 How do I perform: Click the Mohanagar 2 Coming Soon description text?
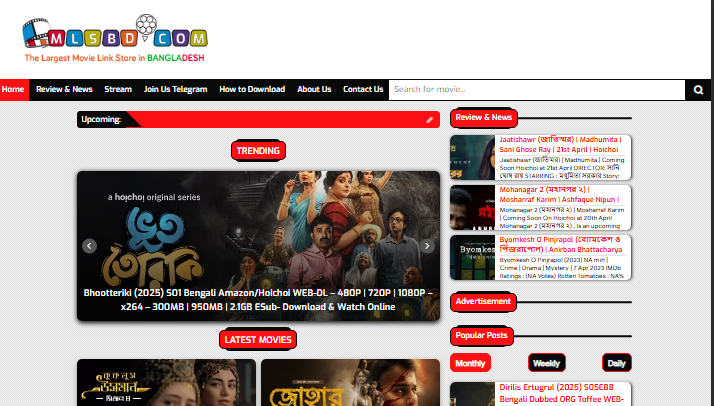click(562, 218)
